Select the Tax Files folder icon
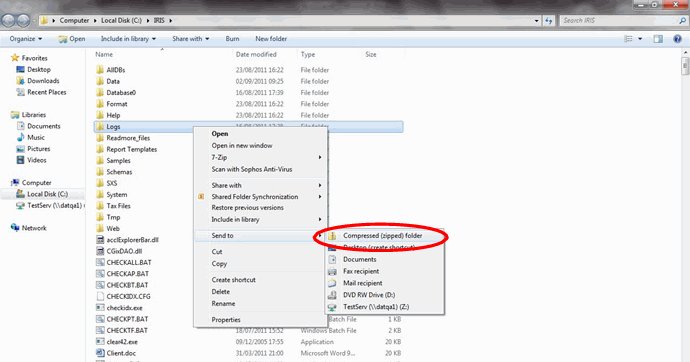Screen dimensions: 690x362 (100, 206)
